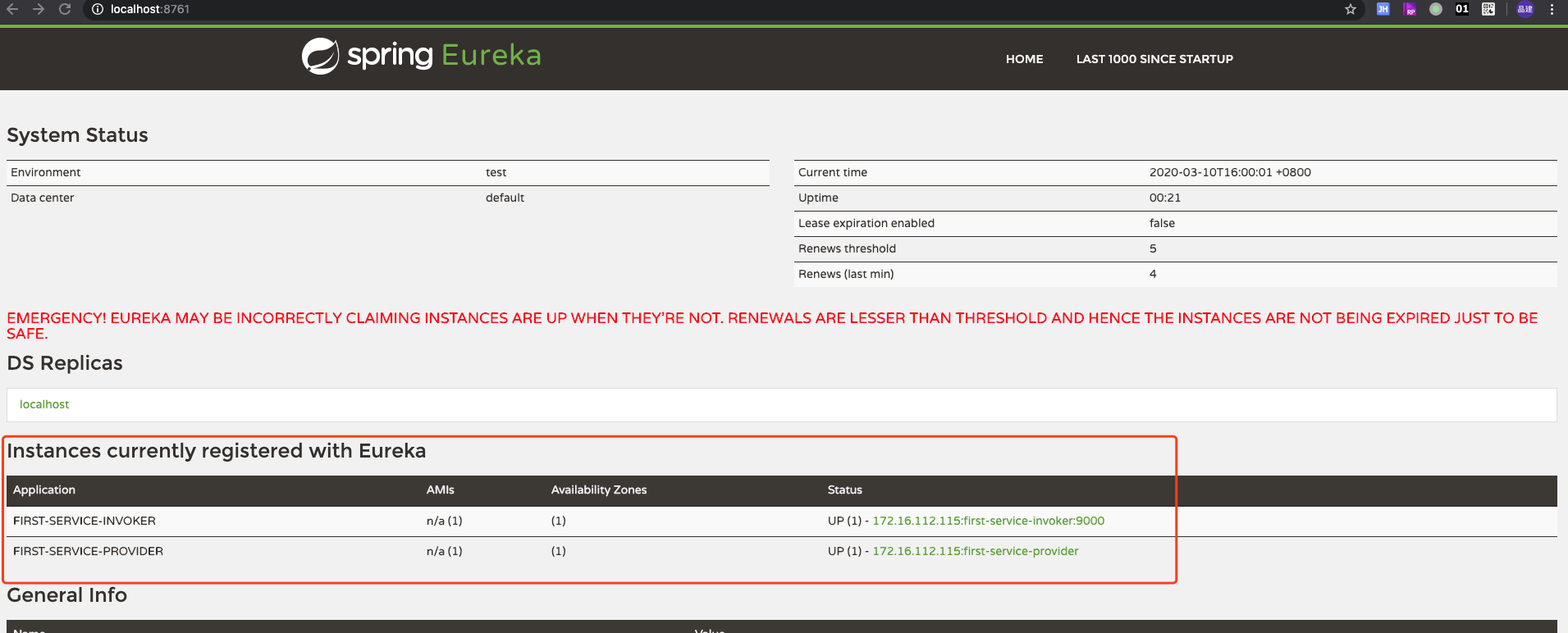Open the localhost replica link
The width and height of the screenshot is (1568, 633).
tap(44, 404)
